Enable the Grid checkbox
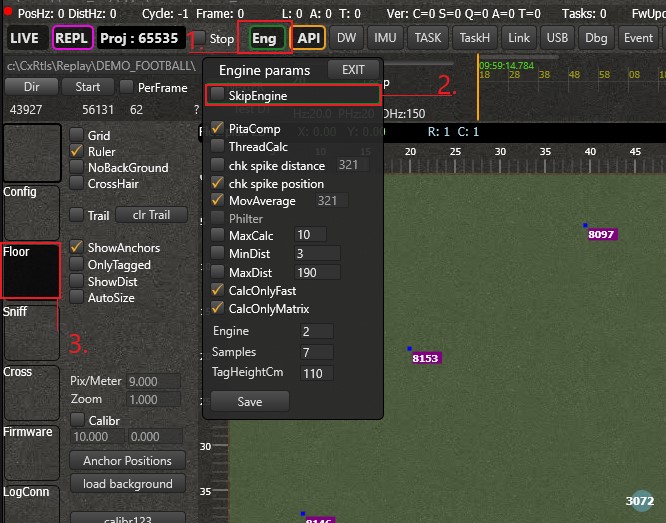 (76, 135)
